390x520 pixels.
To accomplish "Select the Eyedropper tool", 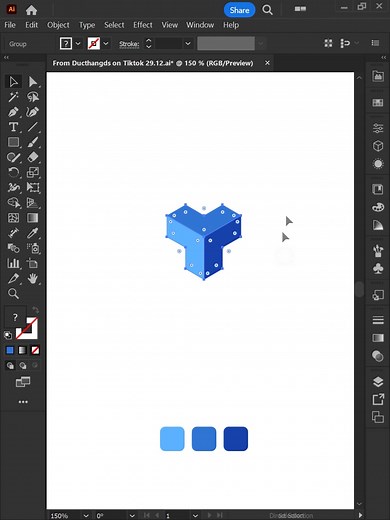I will tap(33, 233).
